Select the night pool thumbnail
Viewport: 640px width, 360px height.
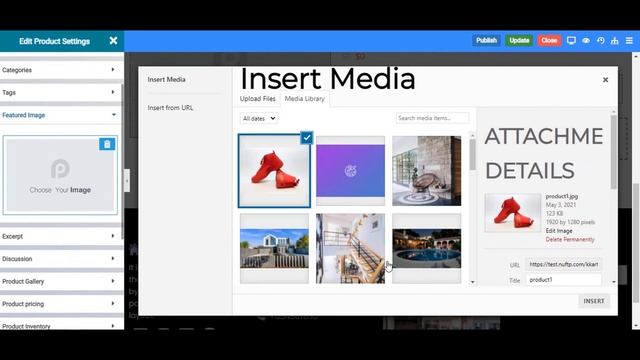tap(427, 248)
